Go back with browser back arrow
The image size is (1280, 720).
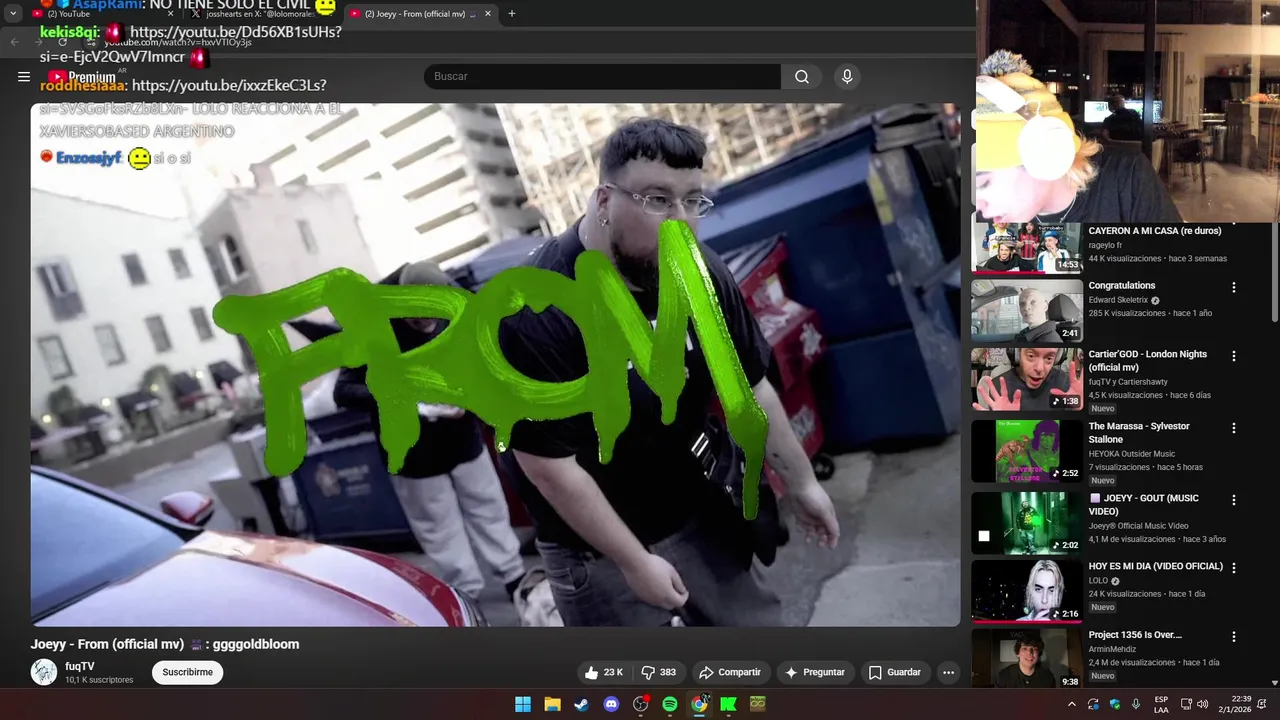14,42
